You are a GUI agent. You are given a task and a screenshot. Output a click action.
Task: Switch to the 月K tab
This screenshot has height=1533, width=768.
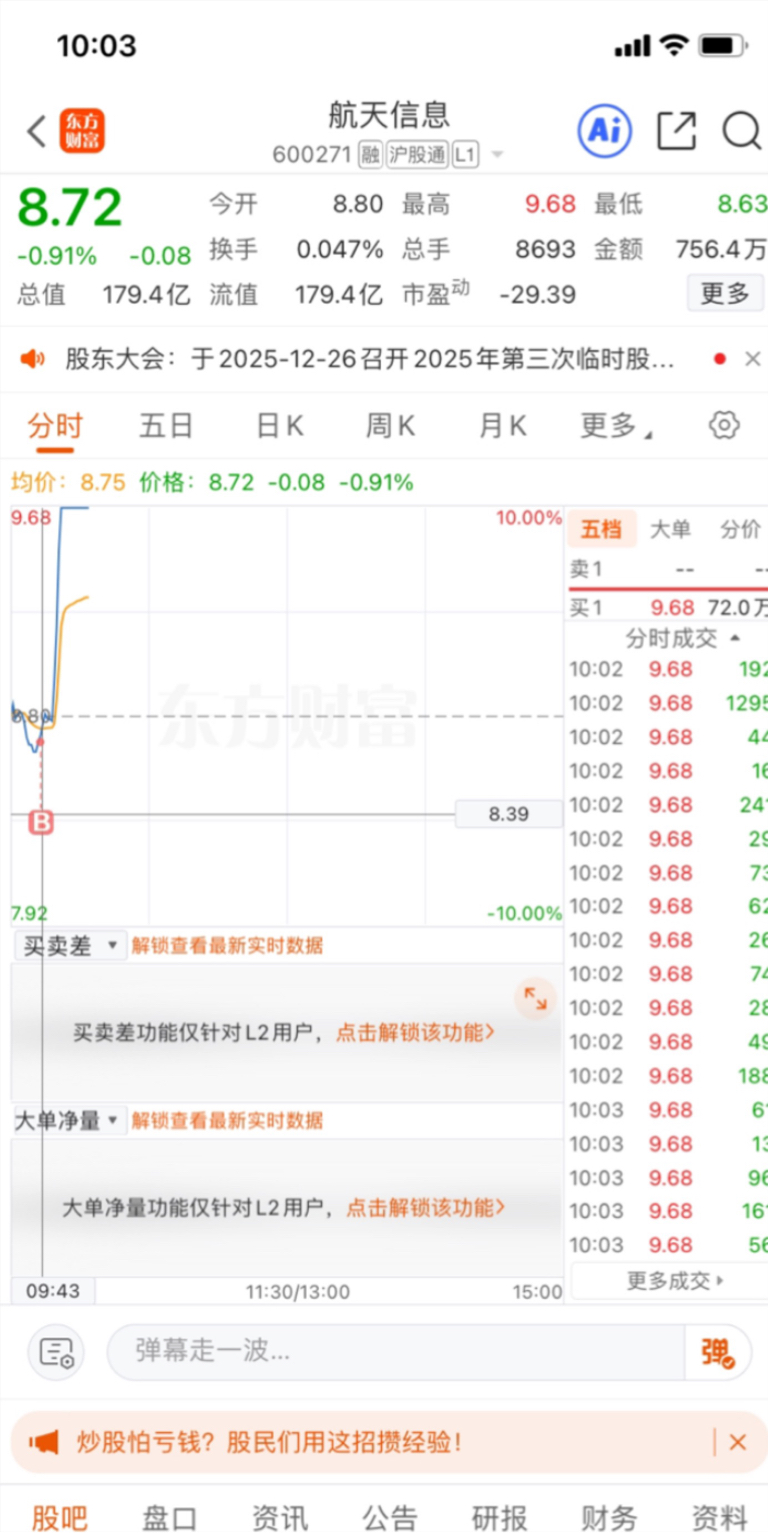coord(503,426)
